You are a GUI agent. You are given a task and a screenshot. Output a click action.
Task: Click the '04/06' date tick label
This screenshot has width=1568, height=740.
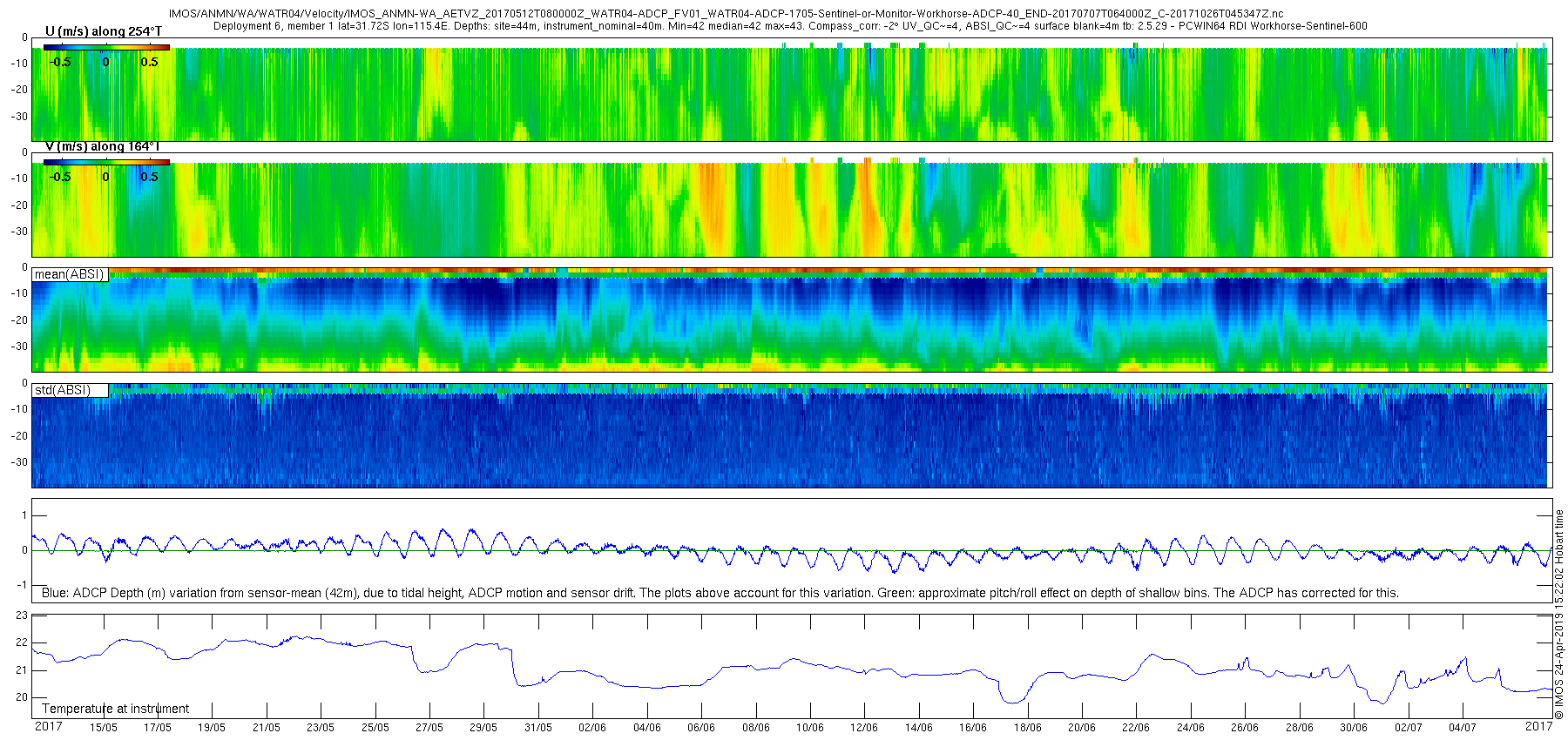647,728
